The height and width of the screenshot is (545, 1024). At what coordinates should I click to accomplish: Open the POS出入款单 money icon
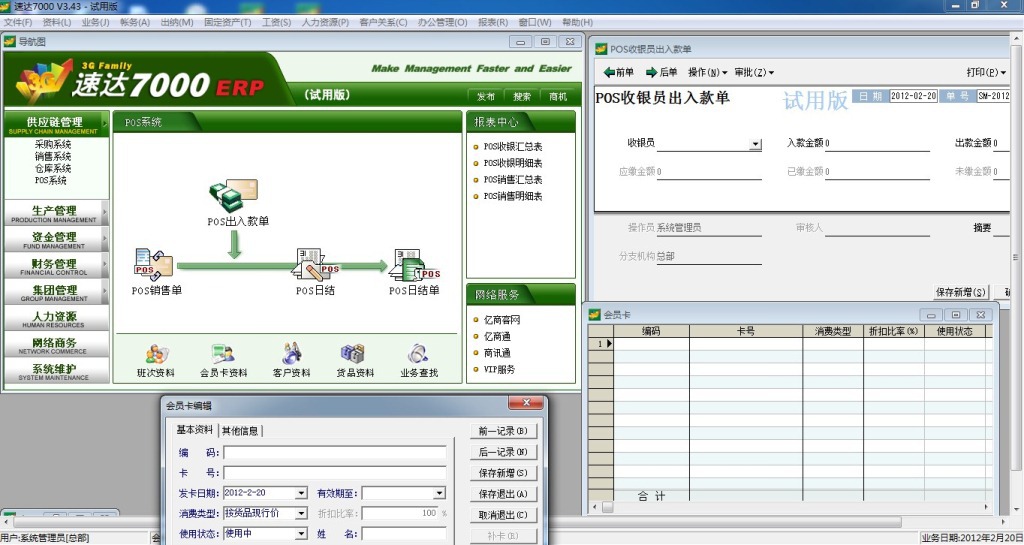(234, 195)
